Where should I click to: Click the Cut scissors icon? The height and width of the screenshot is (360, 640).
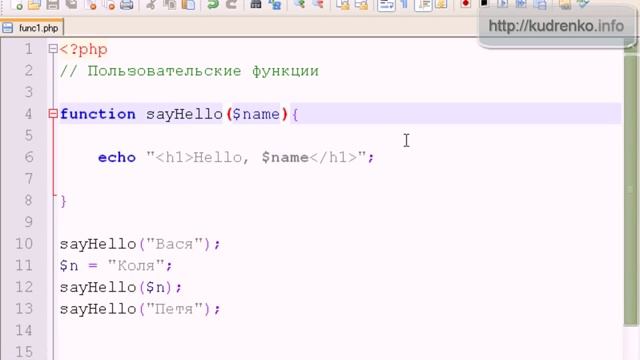click(151, 4)
